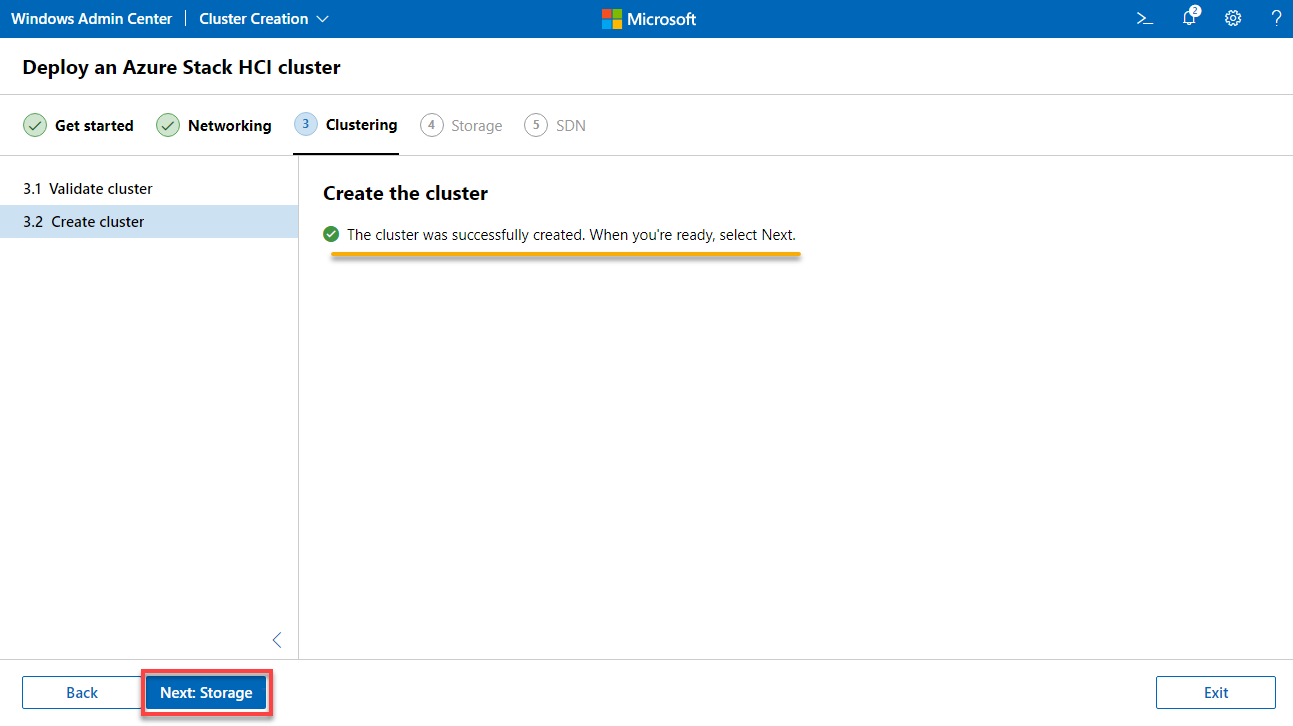The image size is (1293, 726).
Task: Click the Get started checkmark icon
Action: coord(35,125)
